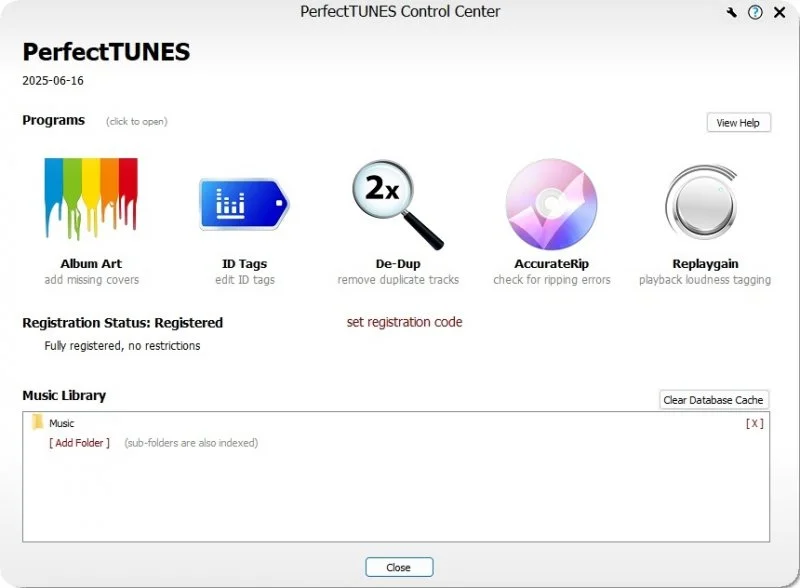Click the 'De-Dup' program label
This screenshot has height=588, width=800.
398,264
